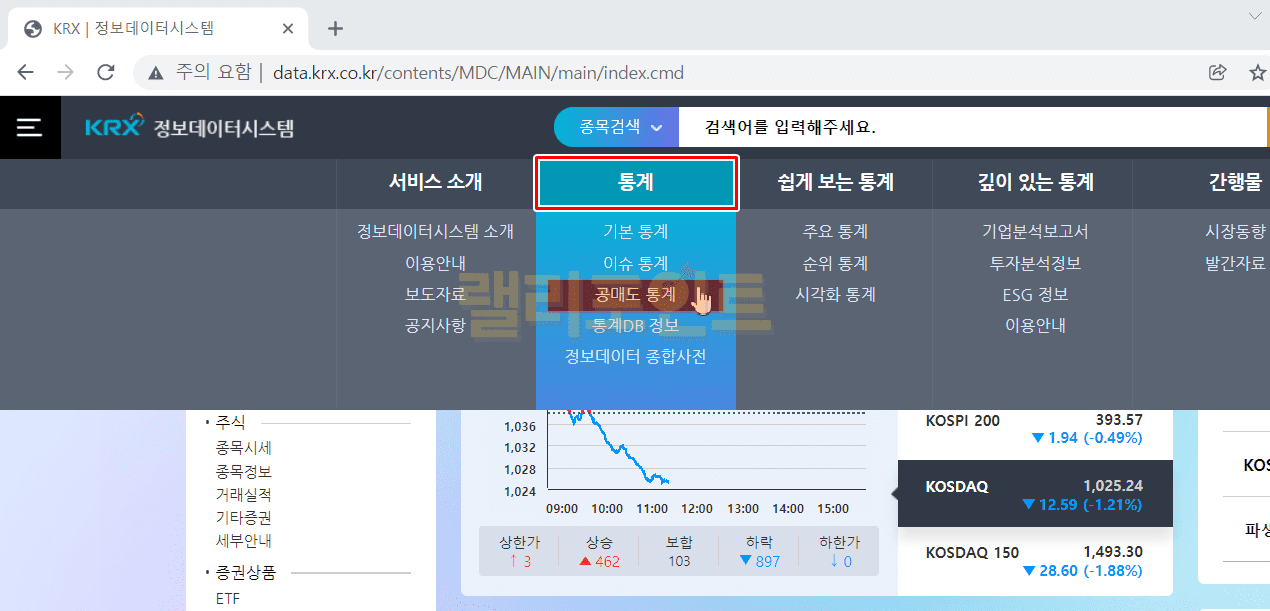Screen dimensions: 1270x611
Task: Click the 종목시세 link under 주식
Action: (x=243, y=448)
